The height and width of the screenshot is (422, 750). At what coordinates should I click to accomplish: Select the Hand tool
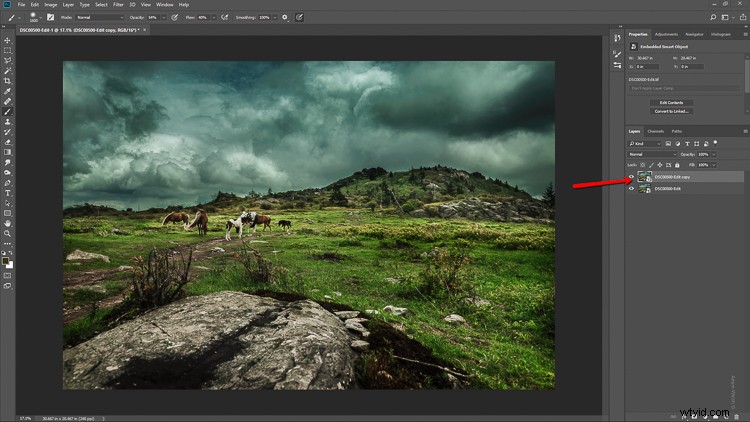(7, 223)
